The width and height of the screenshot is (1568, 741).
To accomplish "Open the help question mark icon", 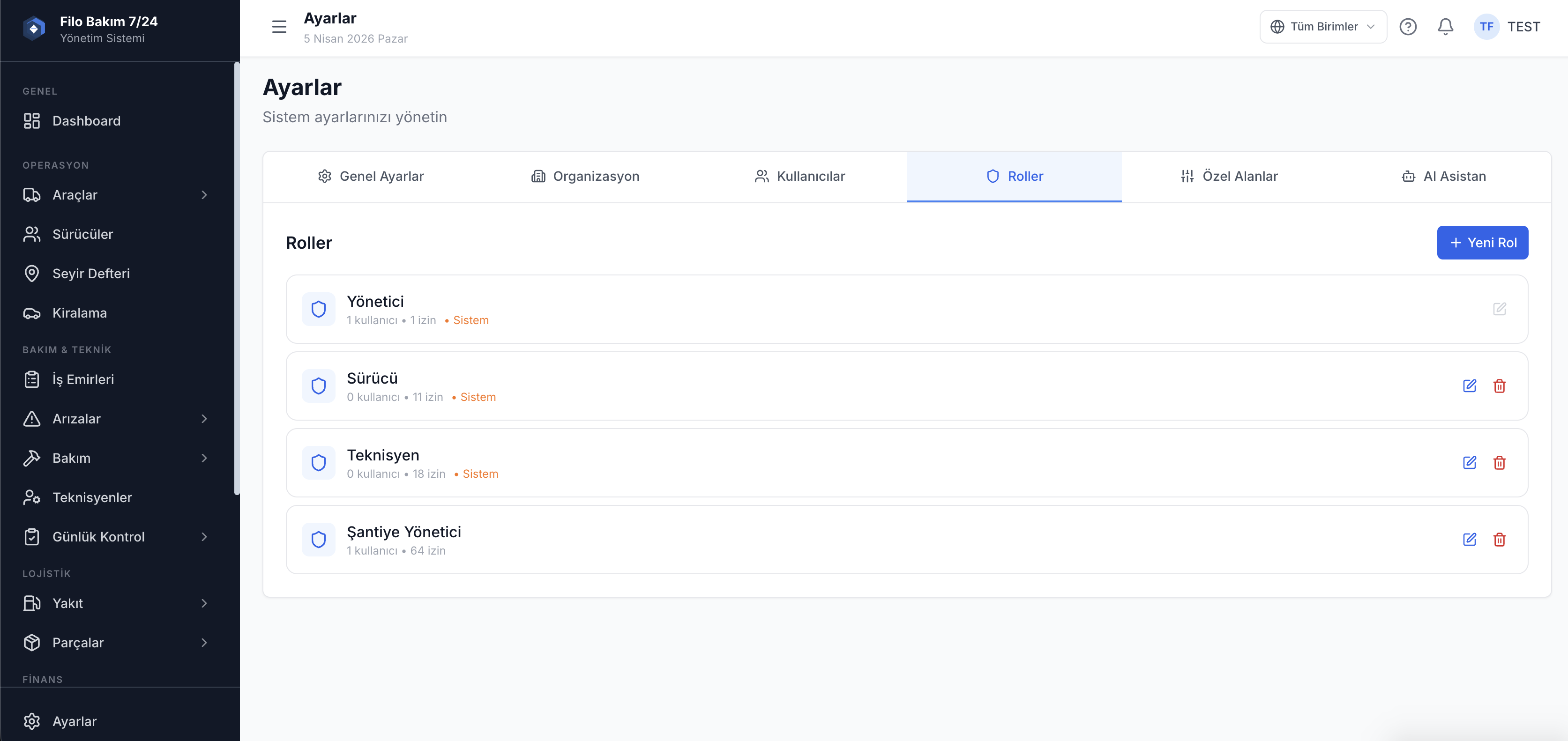I will [x=1407, y=27].
